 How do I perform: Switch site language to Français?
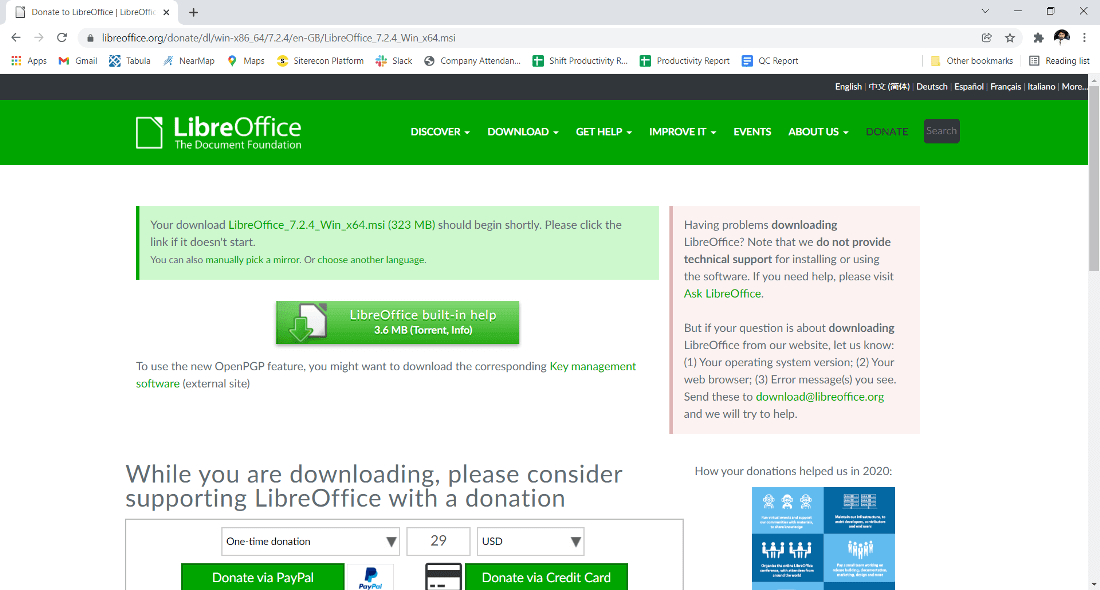pos(1005,87)
